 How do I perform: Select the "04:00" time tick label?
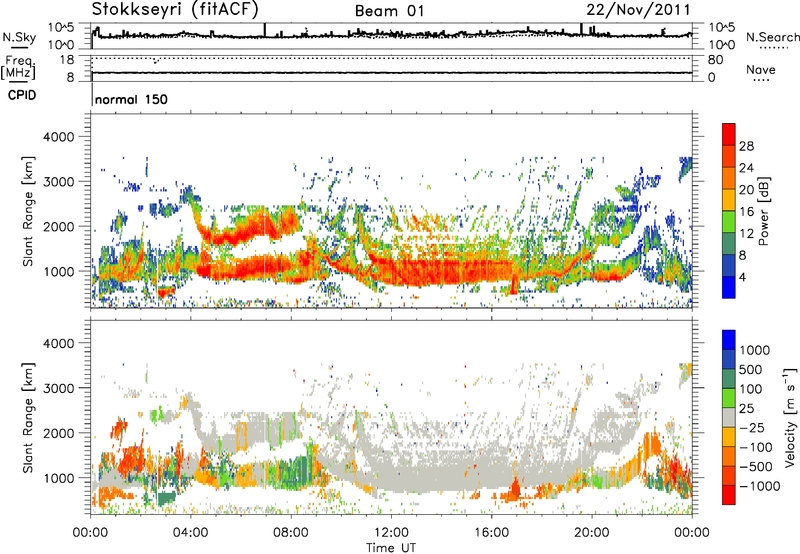click(190, 533)
